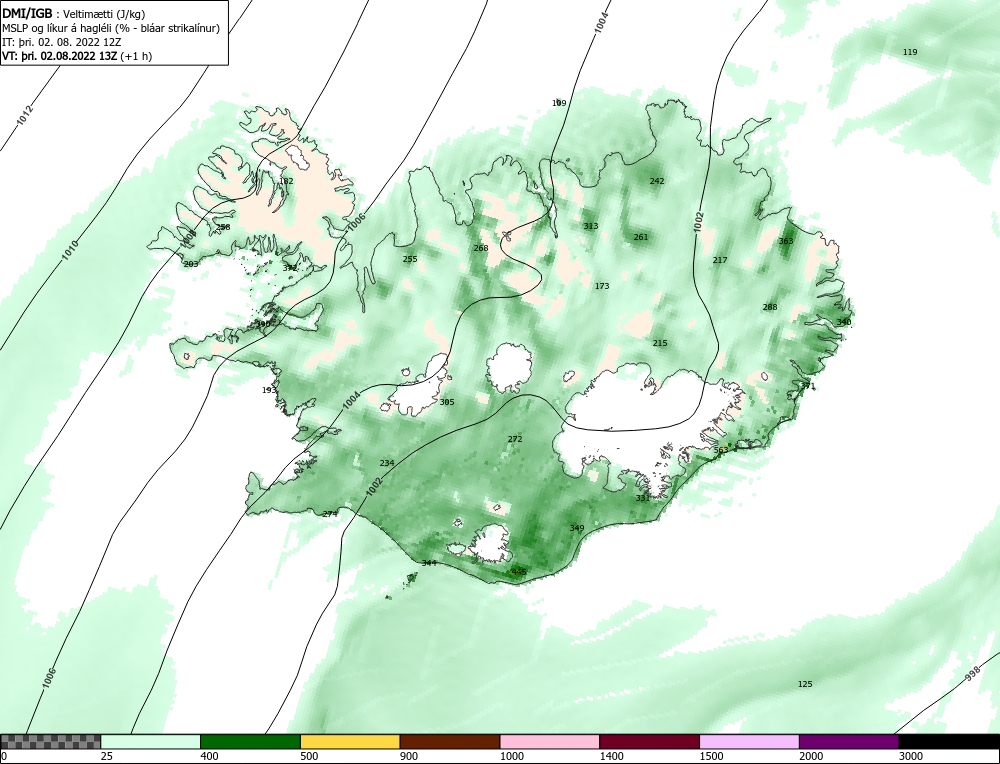Click the legend tick label 400
The image size is (1000, 764).
click(209, 756)
